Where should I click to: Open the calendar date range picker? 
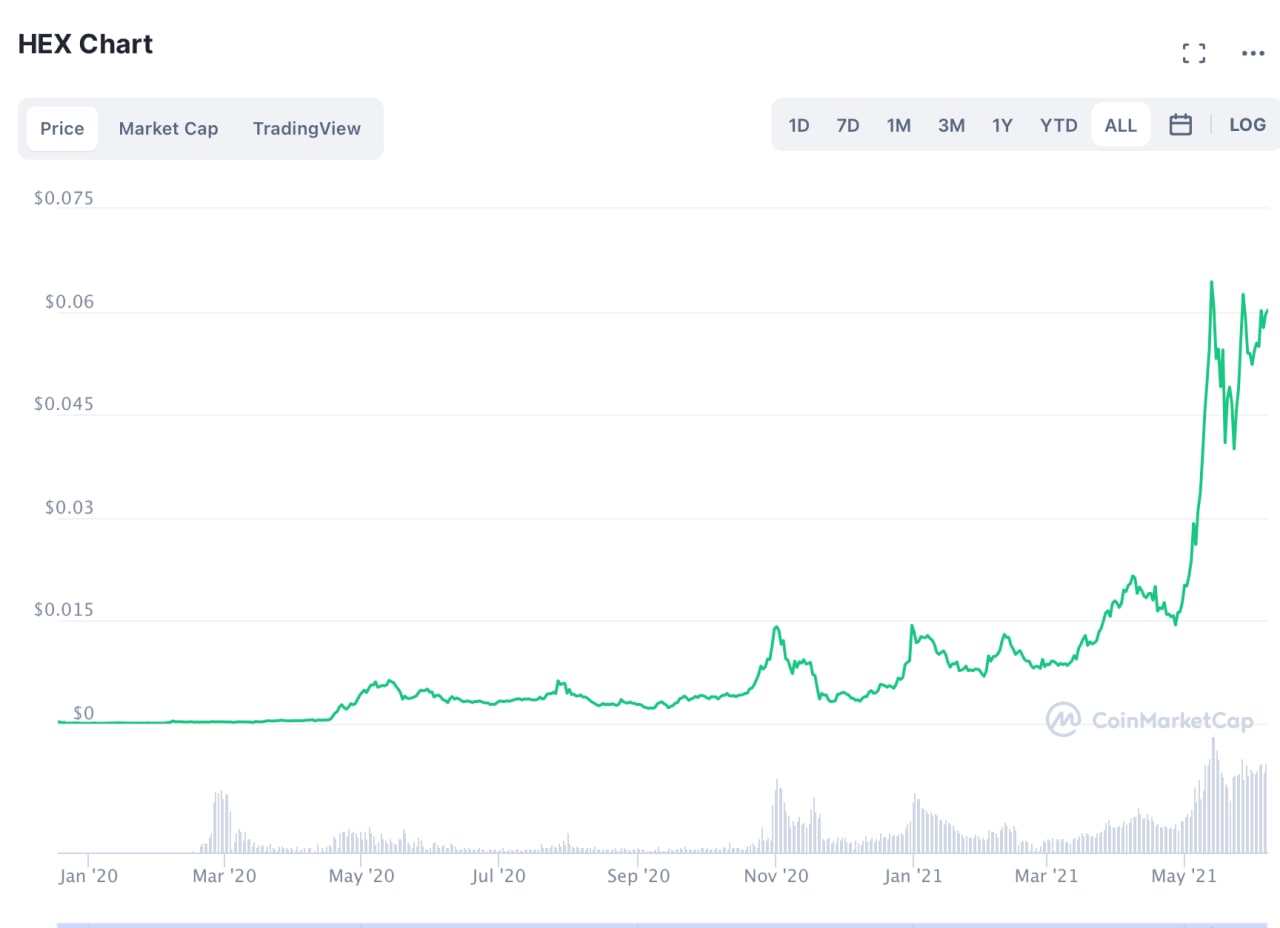pos(1181,125)
